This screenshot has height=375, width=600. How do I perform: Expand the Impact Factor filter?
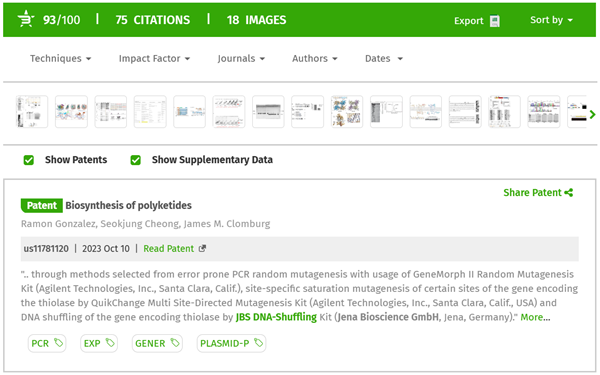154,59
